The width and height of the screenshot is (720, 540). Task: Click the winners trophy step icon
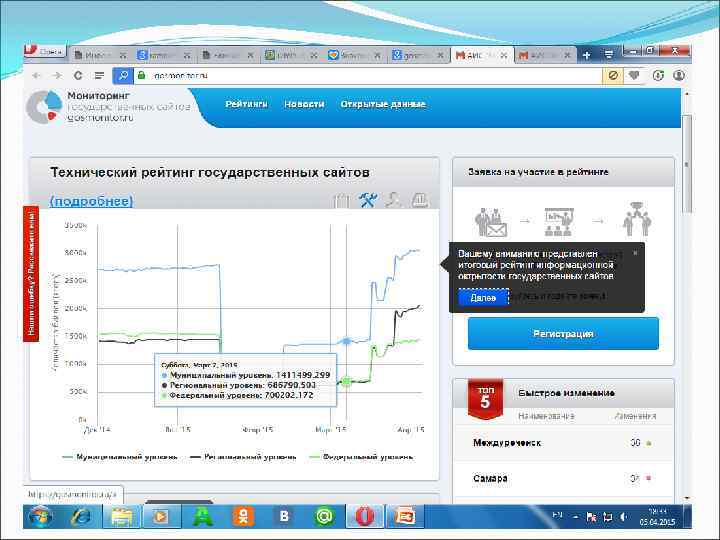(x=637, y=219)
